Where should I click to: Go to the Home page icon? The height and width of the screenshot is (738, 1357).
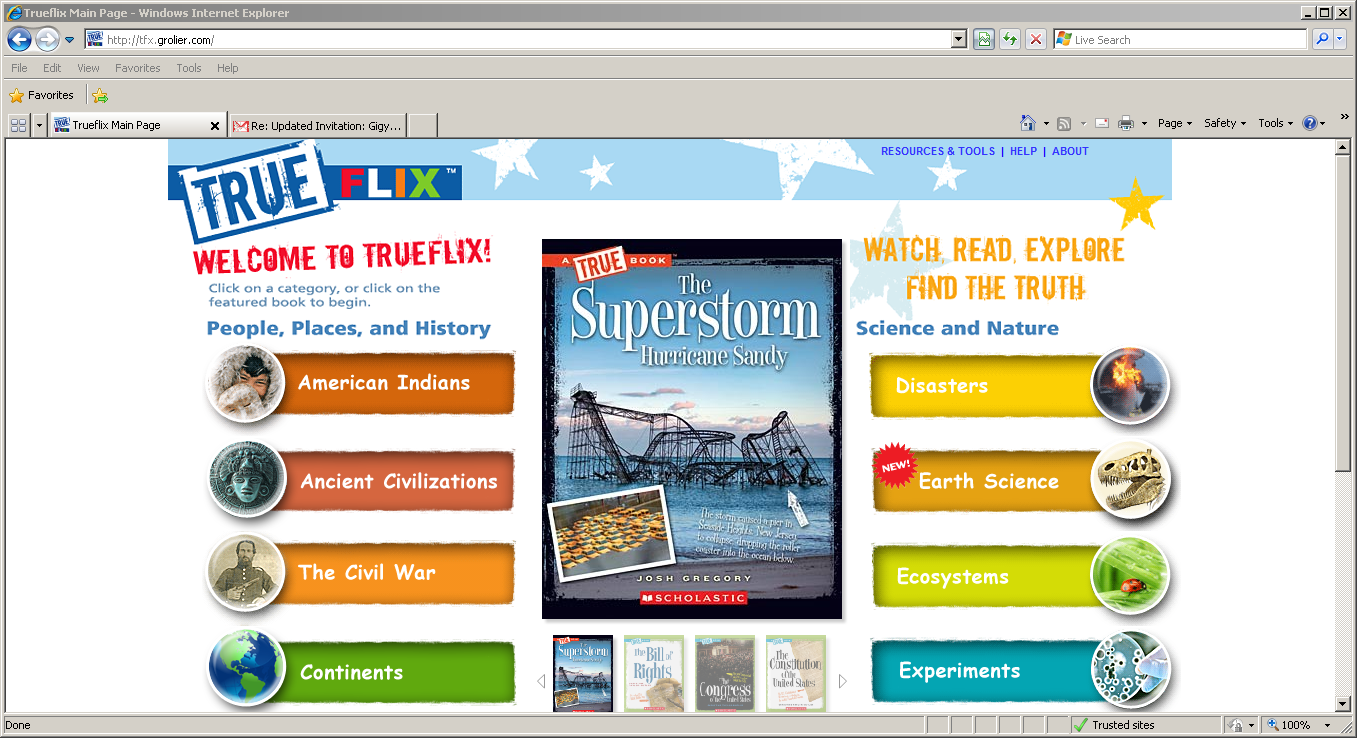[x=1027, y=123]
